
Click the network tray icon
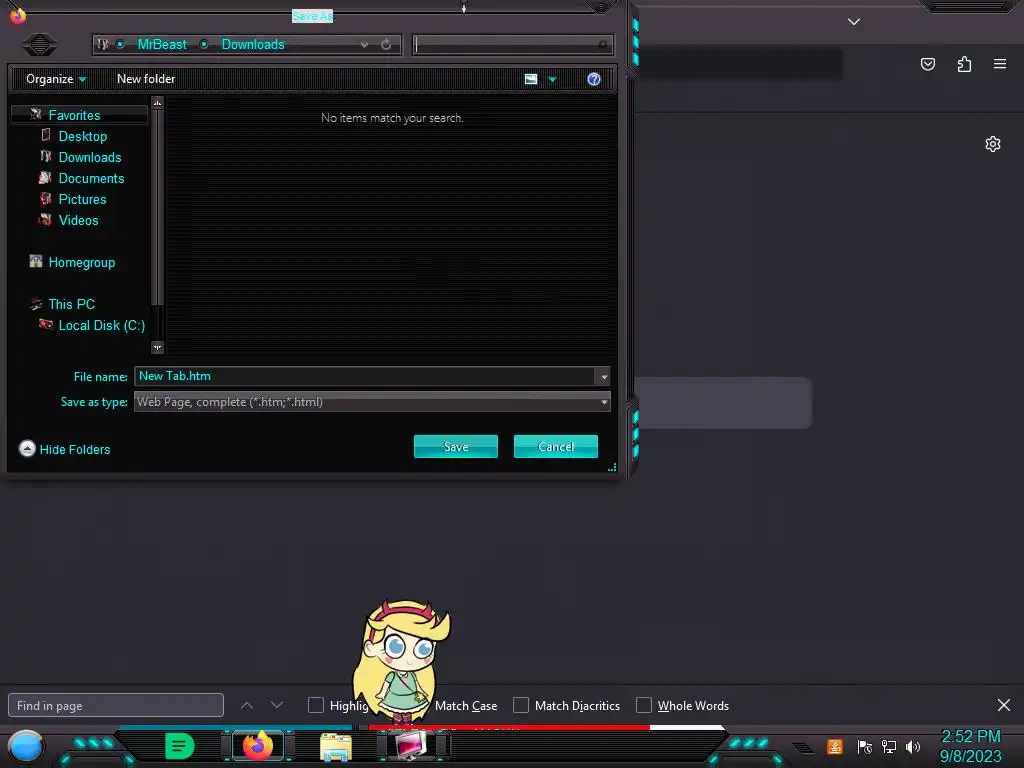click(x=889, y=746)
